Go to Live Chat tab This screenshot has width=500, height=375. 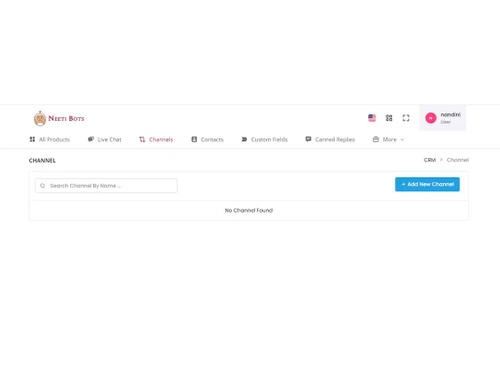coord(105,139)
